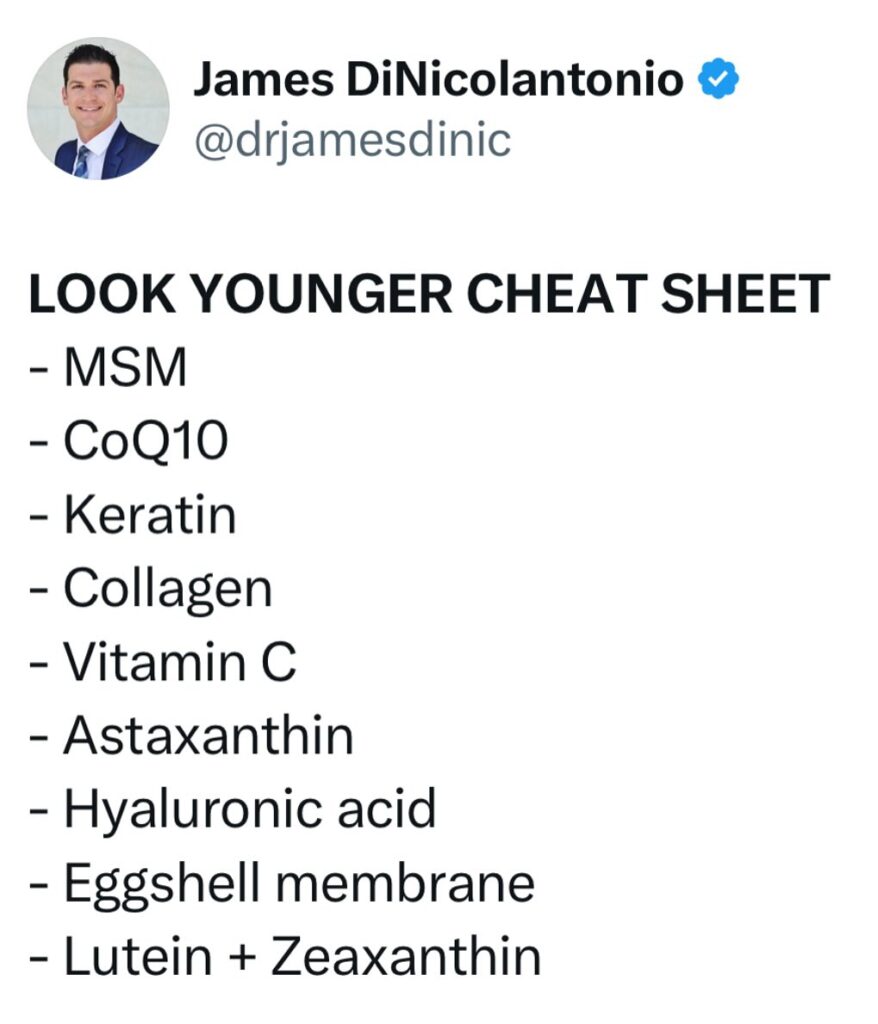Click the blue verified badge icon
This screenshot has height=1024, width=878.
[718, 78]
